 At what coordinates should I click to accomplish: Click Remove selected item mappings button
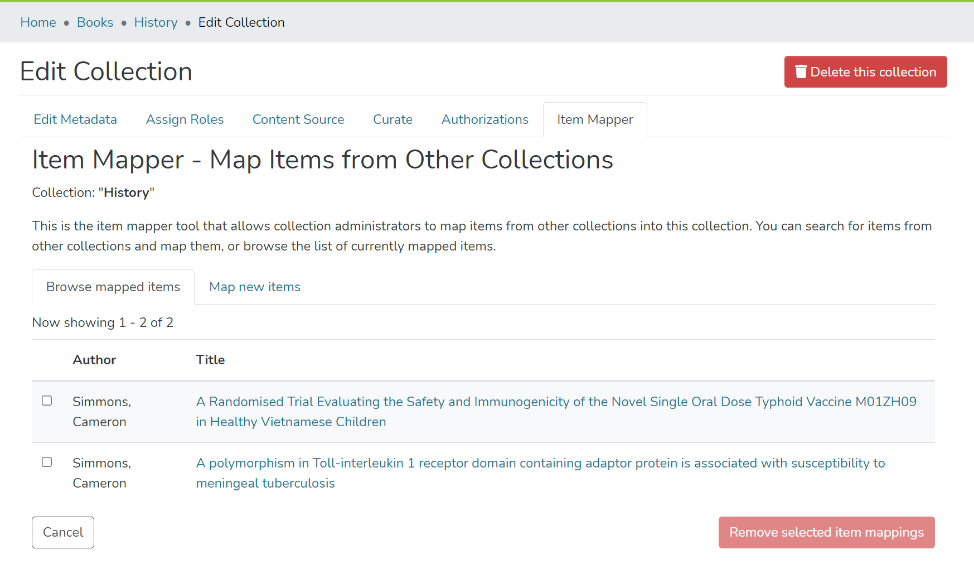(x=826, y=532)
